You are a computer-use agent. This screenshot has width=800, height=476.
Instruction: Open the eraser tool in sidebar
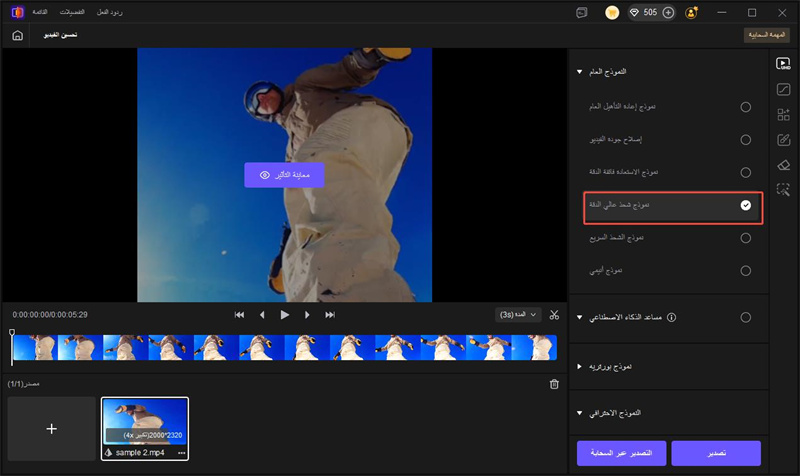[x=783, y=164]
